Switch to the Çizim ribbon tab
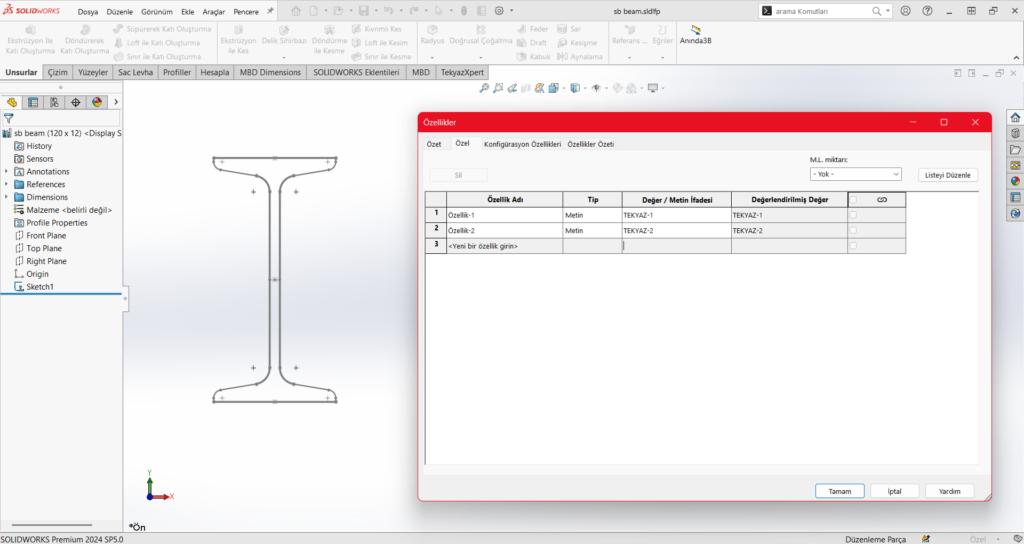The width and height of the screenshot is (1024, 544). [x=57, y=72]
